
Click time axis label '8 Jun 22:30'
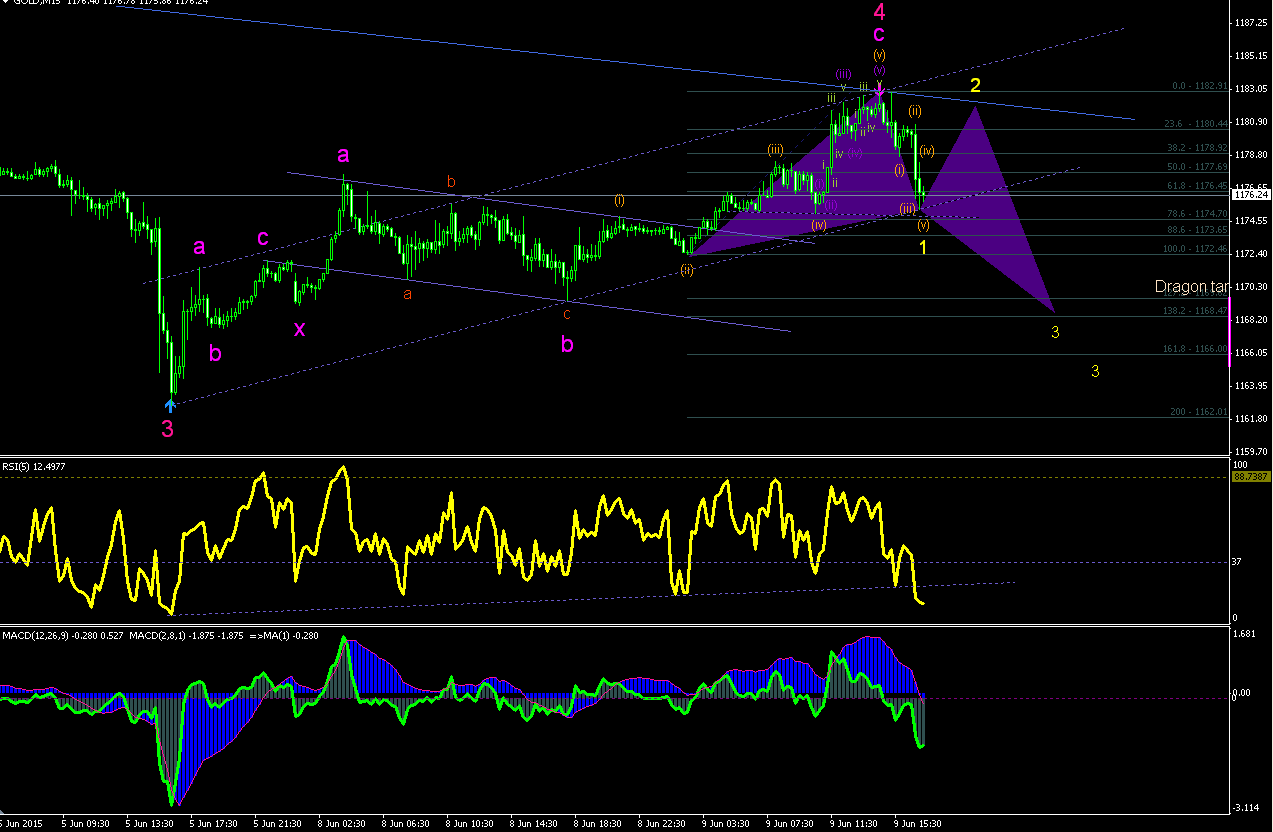[660, 823]
